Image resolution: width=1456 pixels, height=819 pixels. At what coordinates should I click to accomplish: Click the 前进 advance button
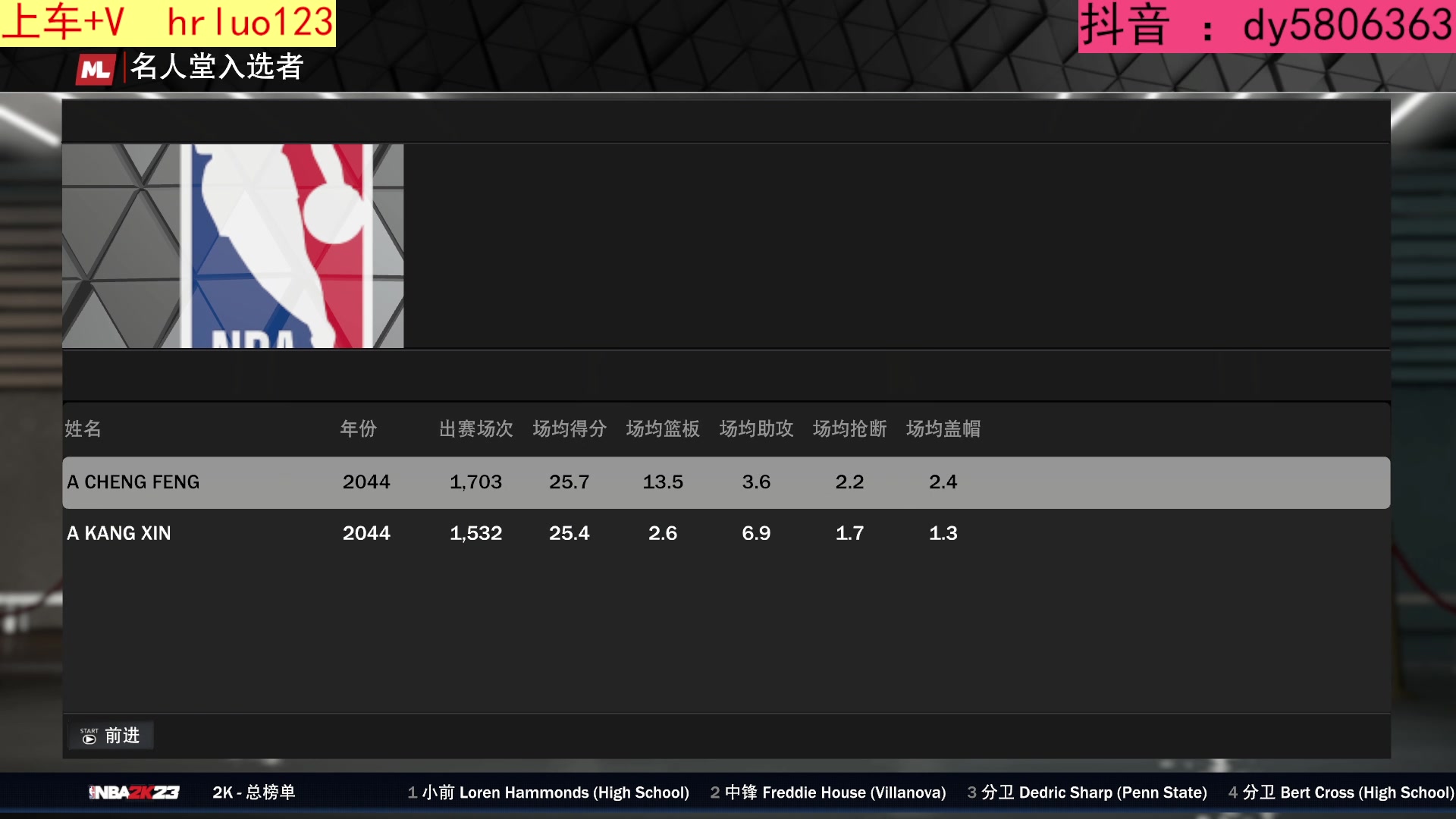coord(111,736)
